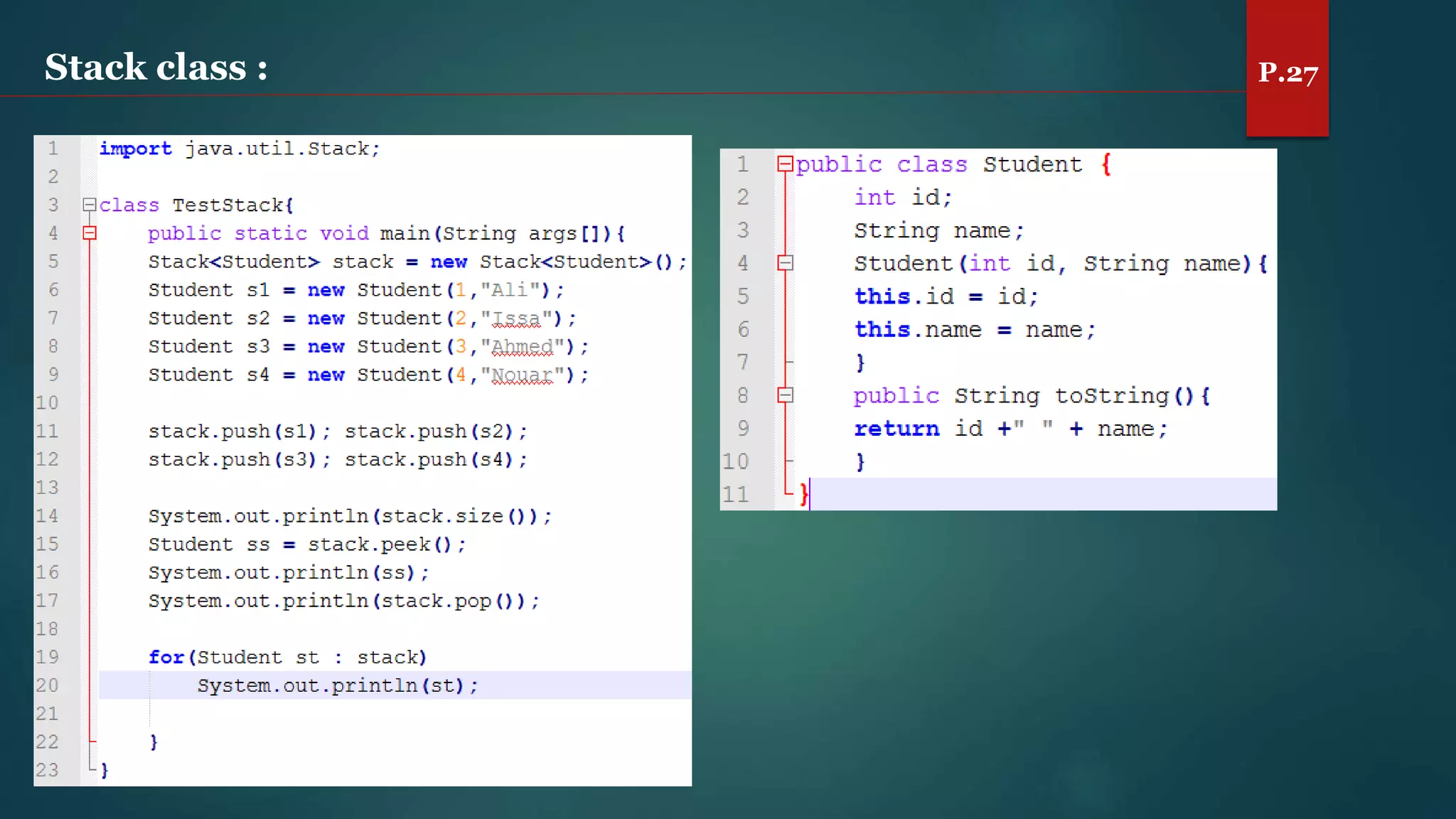Click the 'Stack class :' slide title

(x=156, y=68)
